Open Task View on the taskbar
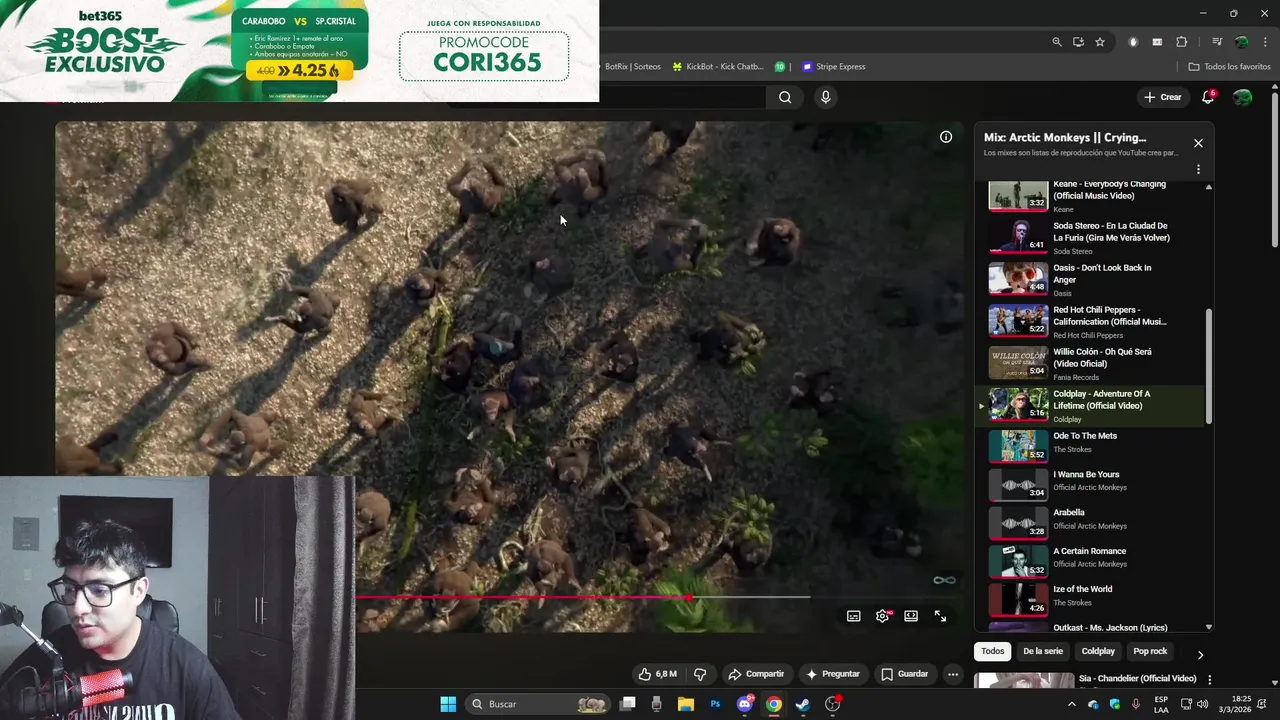 628,704
